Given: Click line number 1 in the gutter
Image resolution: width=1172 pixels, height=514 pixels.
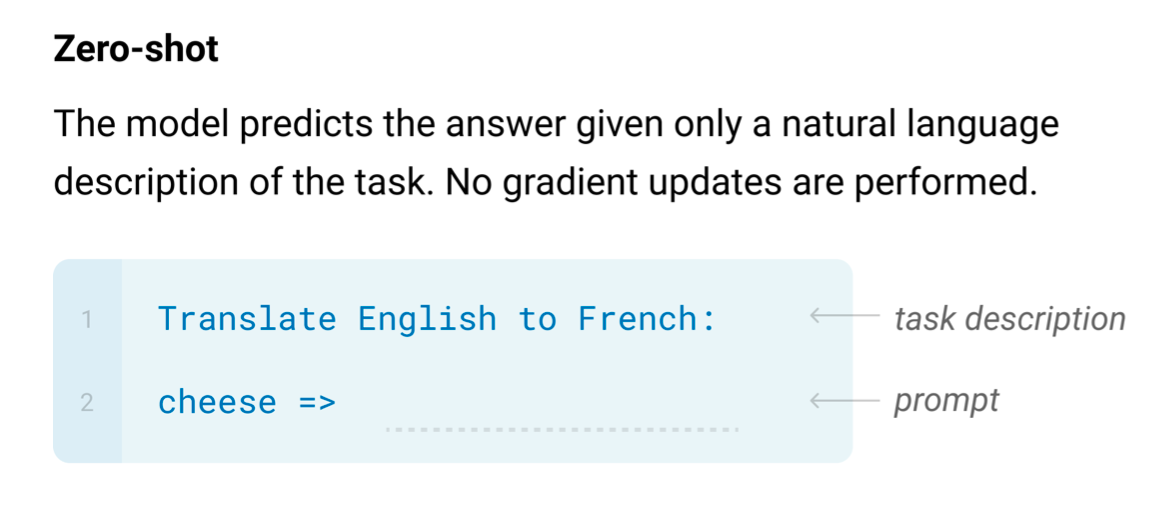Looking at the screenshot, I should tap(87, 320).
